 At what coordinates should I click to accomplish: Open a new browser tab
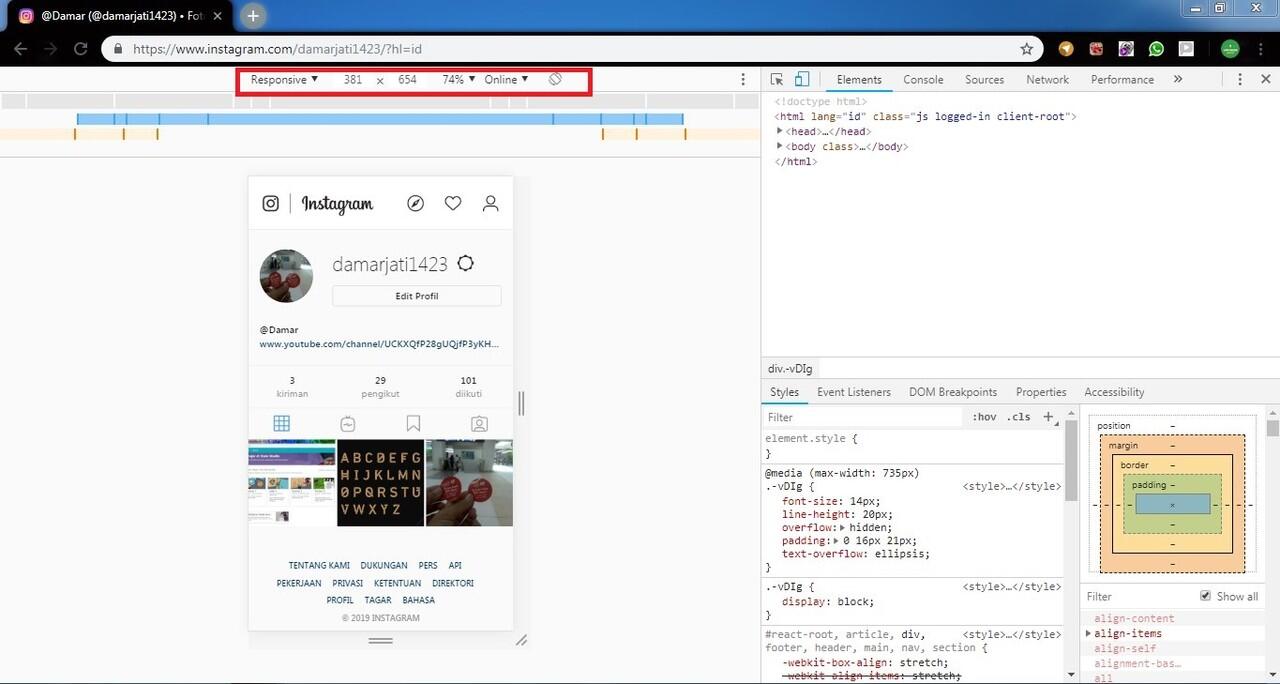point(253,16)
